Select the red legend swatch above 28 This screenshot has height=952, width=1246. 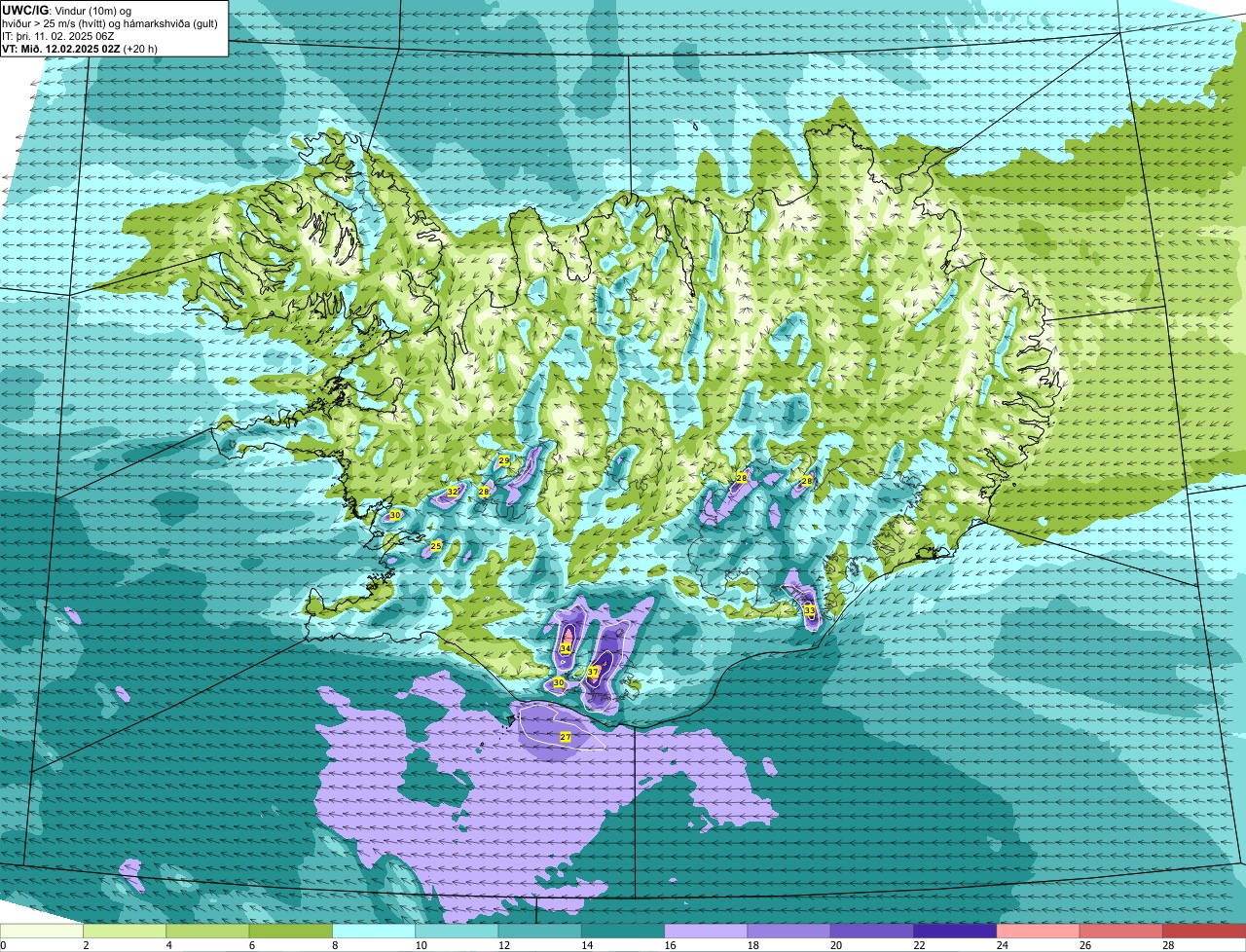[x=1204, y=932]
